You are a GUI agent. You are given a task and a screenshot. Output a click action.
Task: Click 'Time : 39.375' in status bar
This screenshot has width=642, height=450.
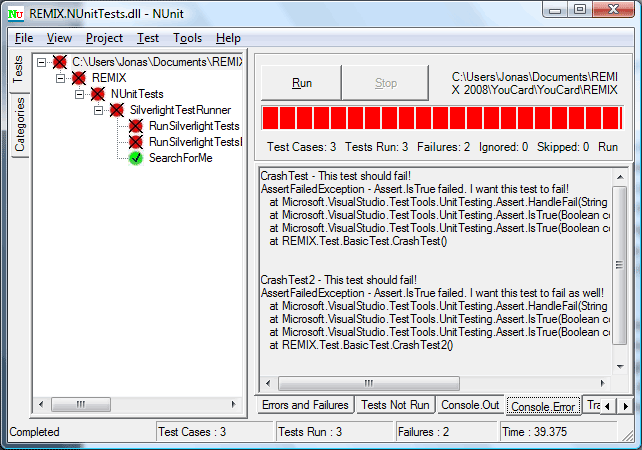click(535, 432)
